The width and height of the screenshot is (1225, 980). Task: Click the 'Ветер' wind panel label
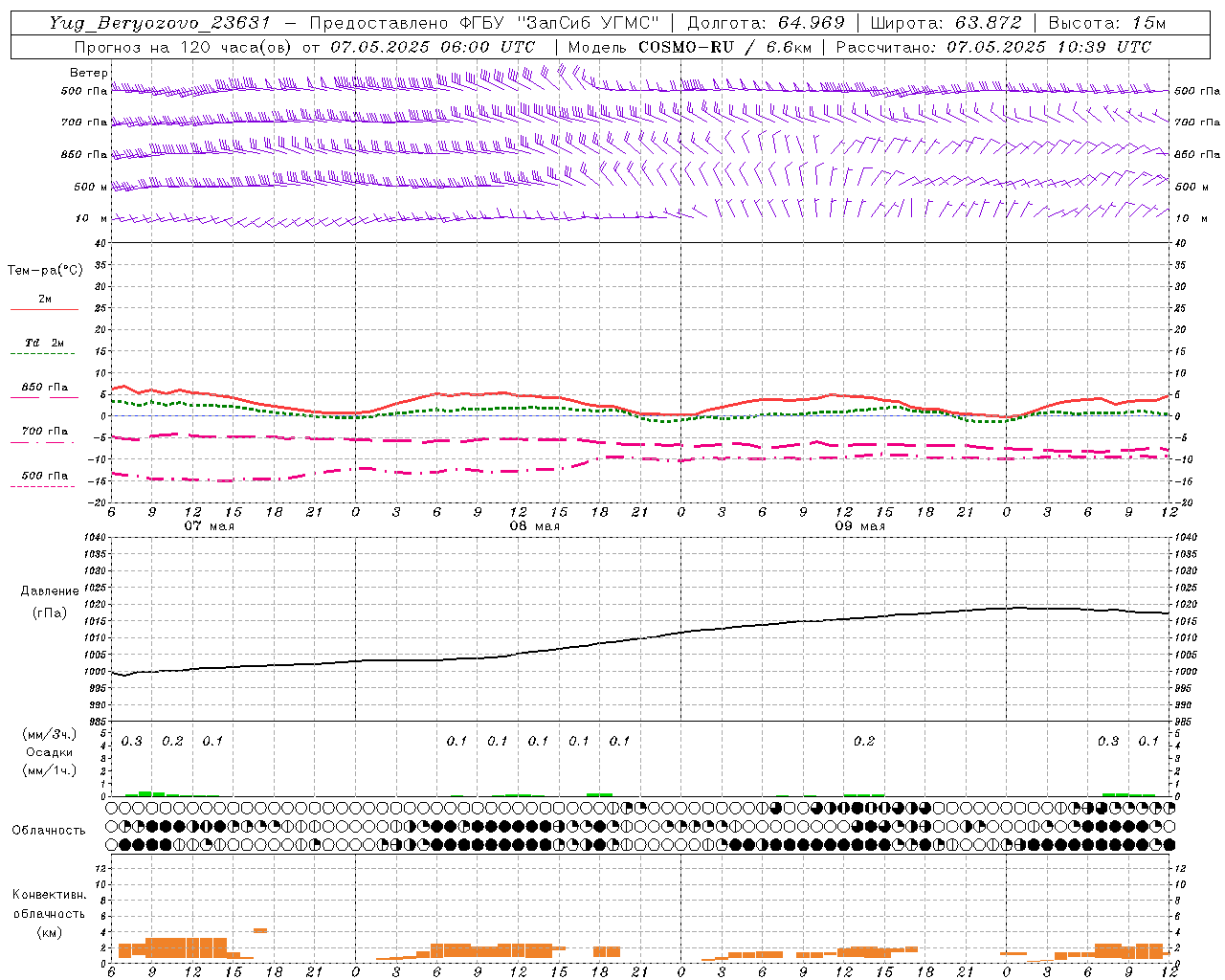point(89,73)
